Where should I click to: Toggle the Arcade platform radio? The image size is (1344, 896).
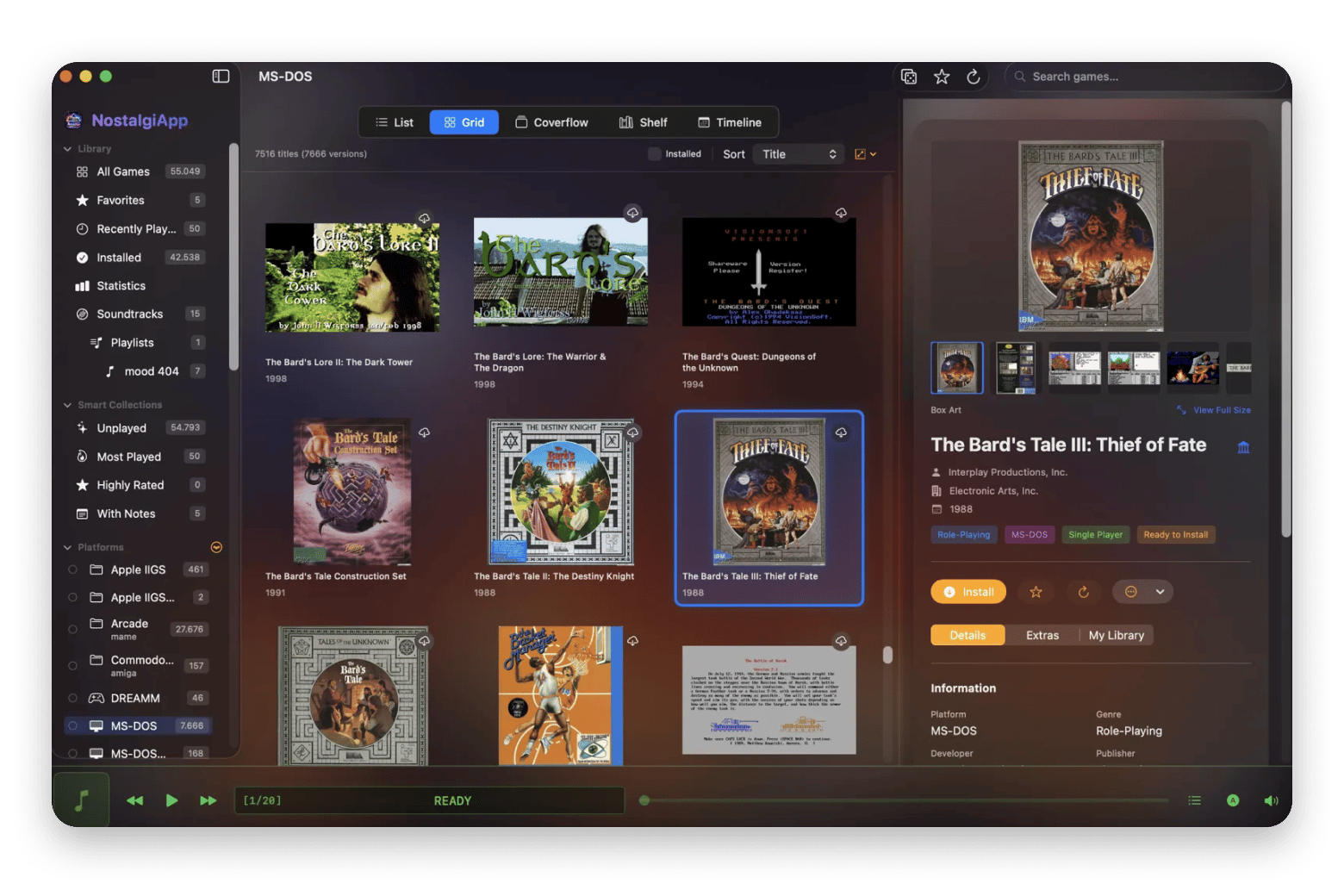point(72,629)
